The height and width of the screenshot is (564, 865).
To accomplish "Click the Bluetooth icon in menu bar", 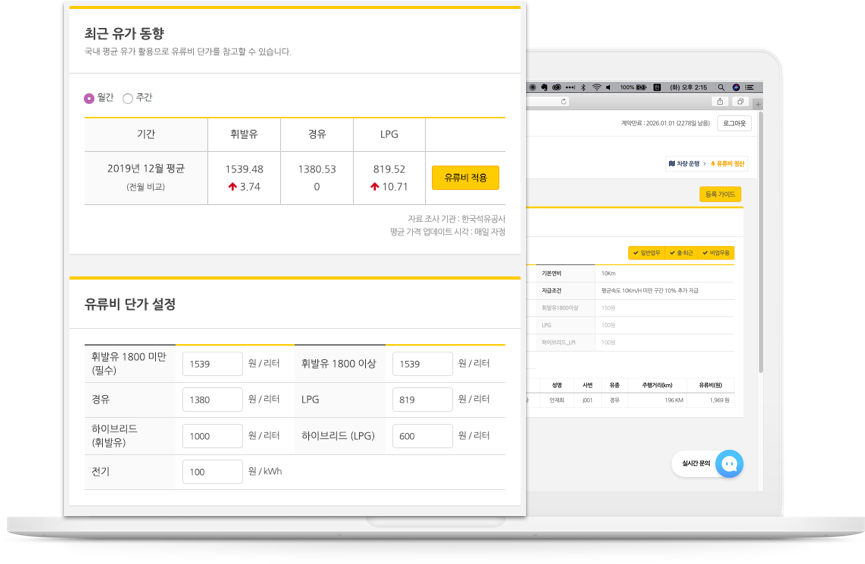I will click(x=583, y=87).
